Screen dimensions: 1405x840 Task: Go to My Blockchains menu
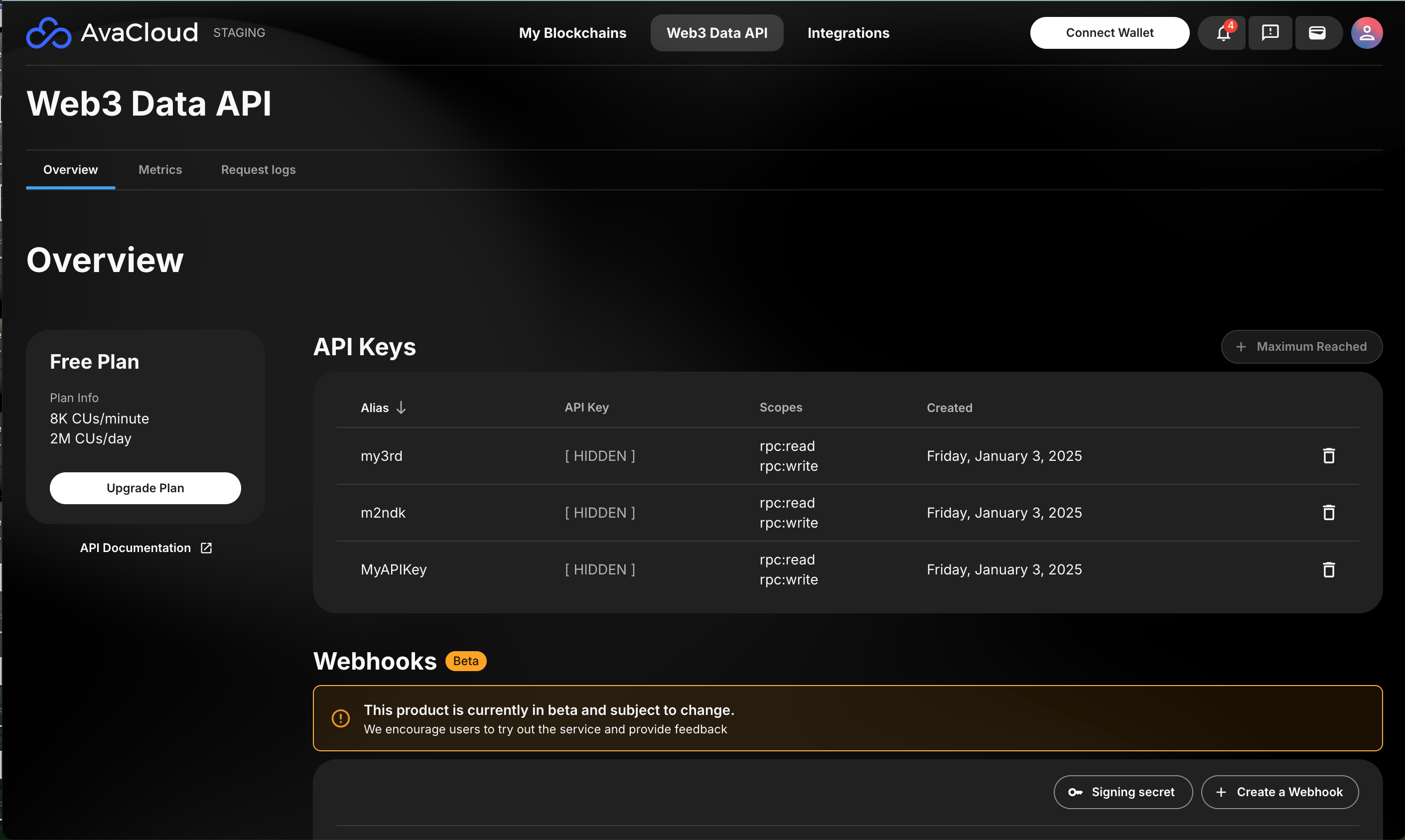572,33
